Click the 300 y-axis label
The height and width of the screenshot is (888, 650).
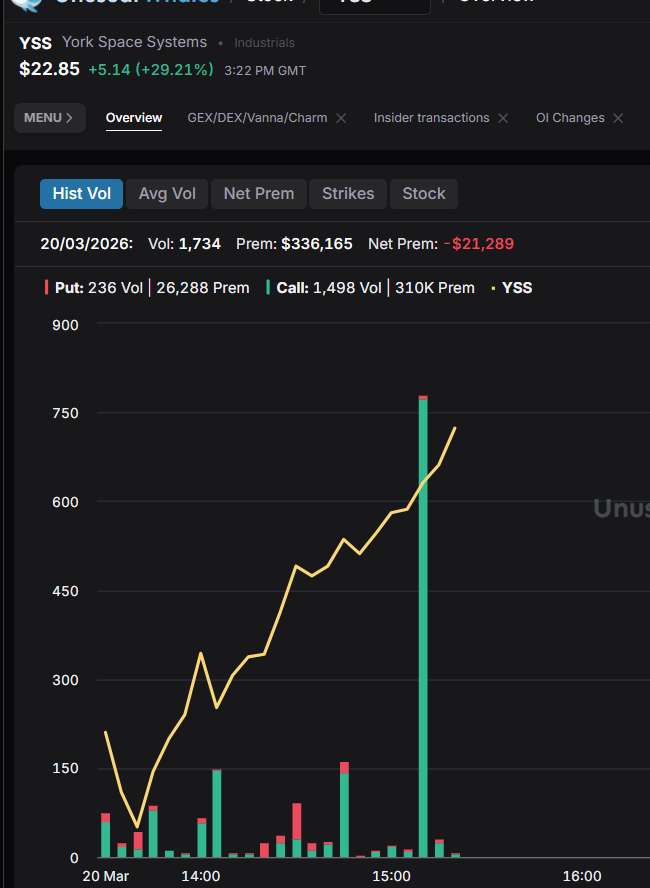click(x=65, y=680)
